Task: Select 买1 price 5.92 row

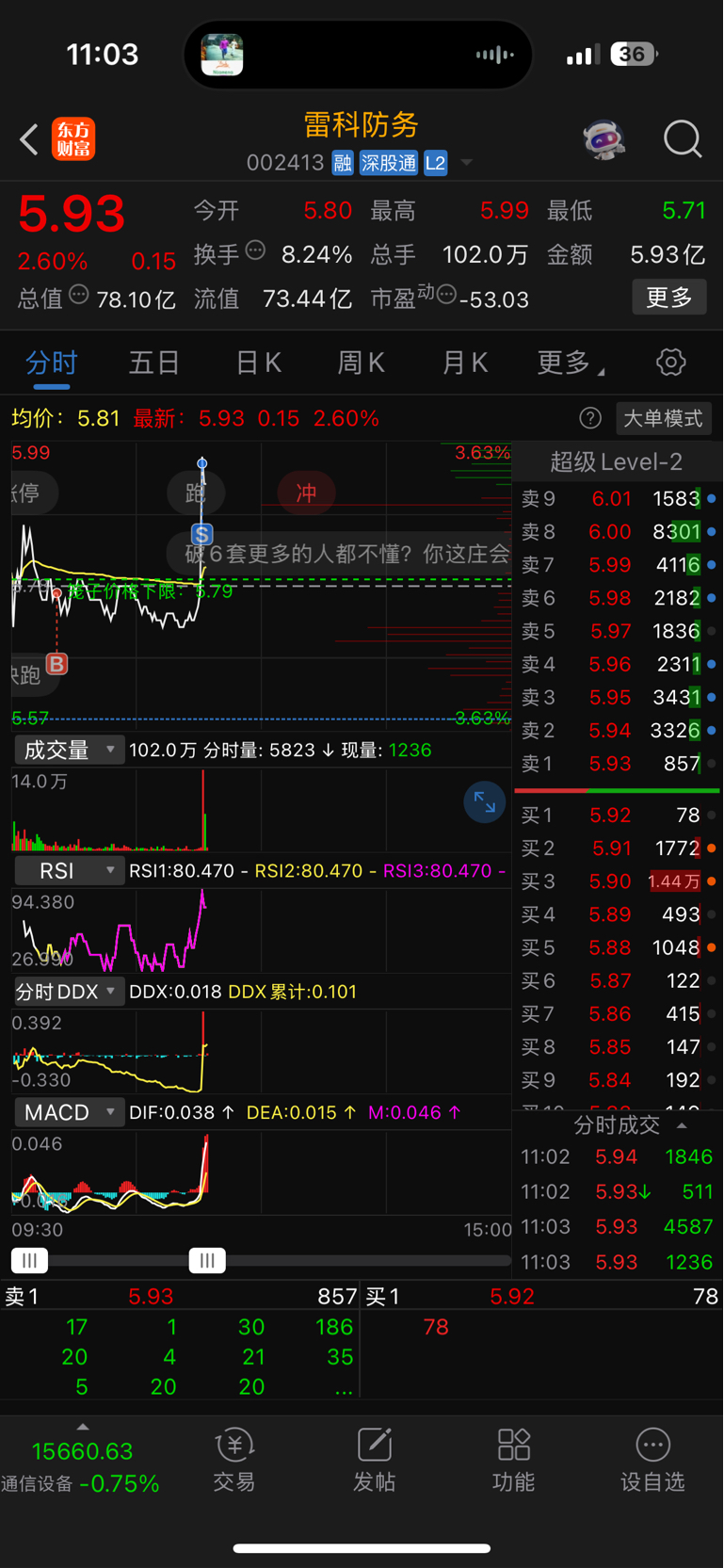Action: pos(617,816)
